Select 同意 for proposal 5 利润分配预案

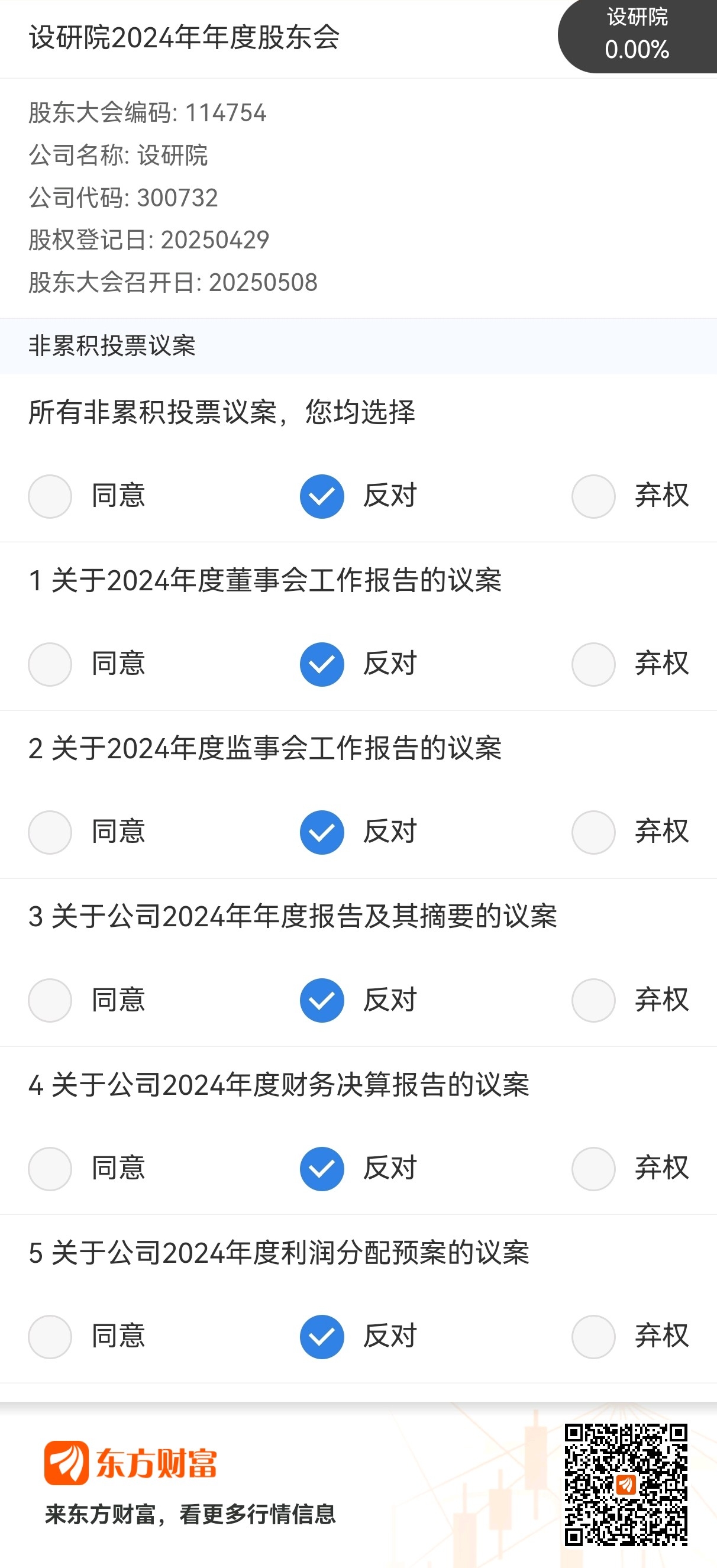coord(50,1337)
